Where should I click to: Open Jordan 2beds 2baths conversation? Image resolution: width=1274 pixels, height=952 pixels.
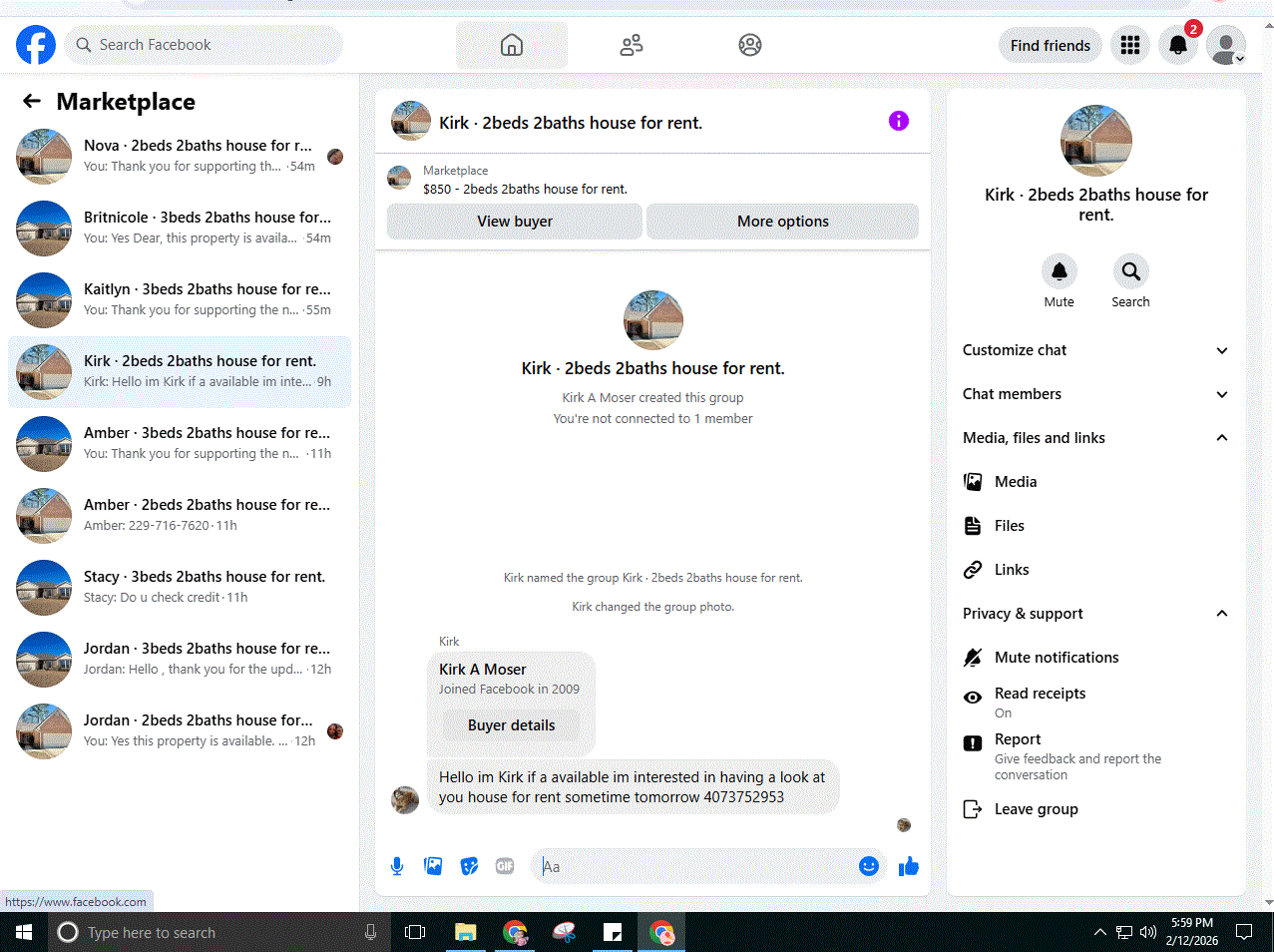[x=180, y=730]
